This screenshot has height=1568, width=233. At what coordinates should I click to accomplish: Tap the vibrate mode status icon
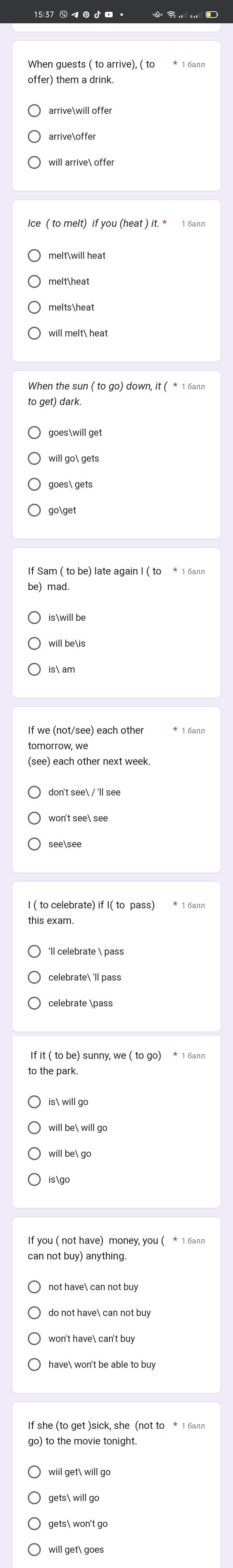tap(157, 14)
